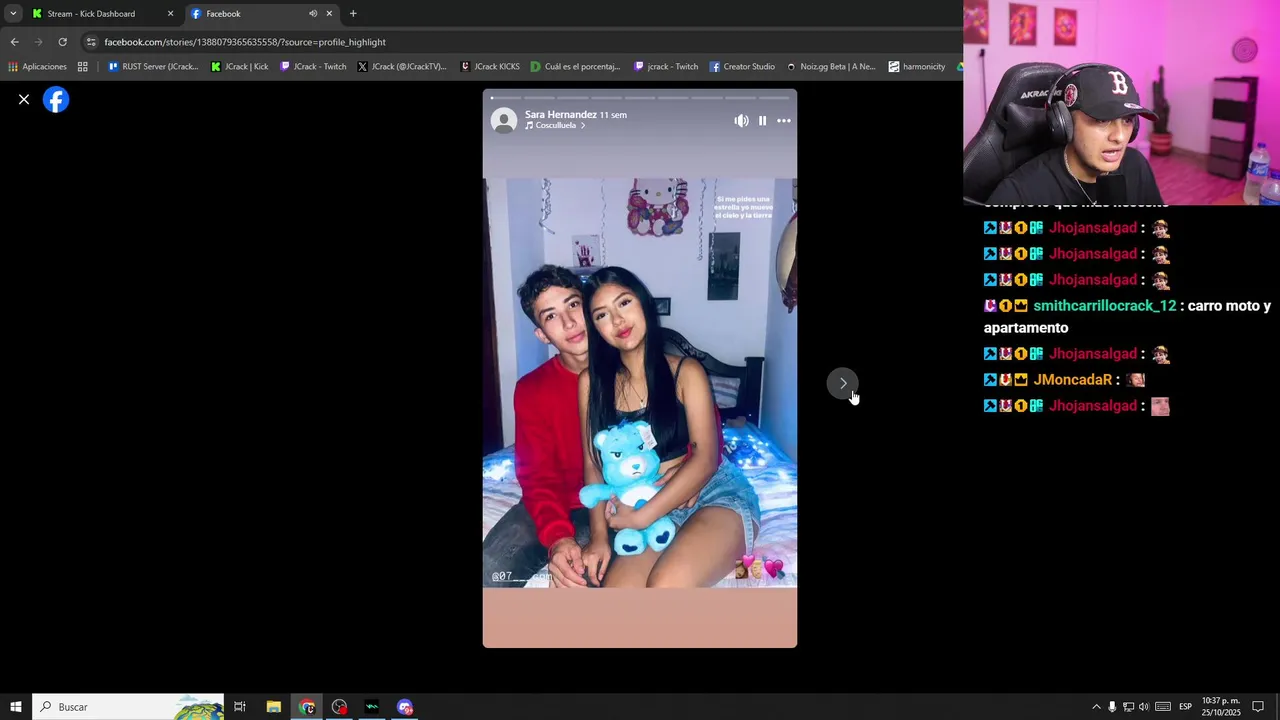Open Chrome from the taskbar

(x=307, y=707)
